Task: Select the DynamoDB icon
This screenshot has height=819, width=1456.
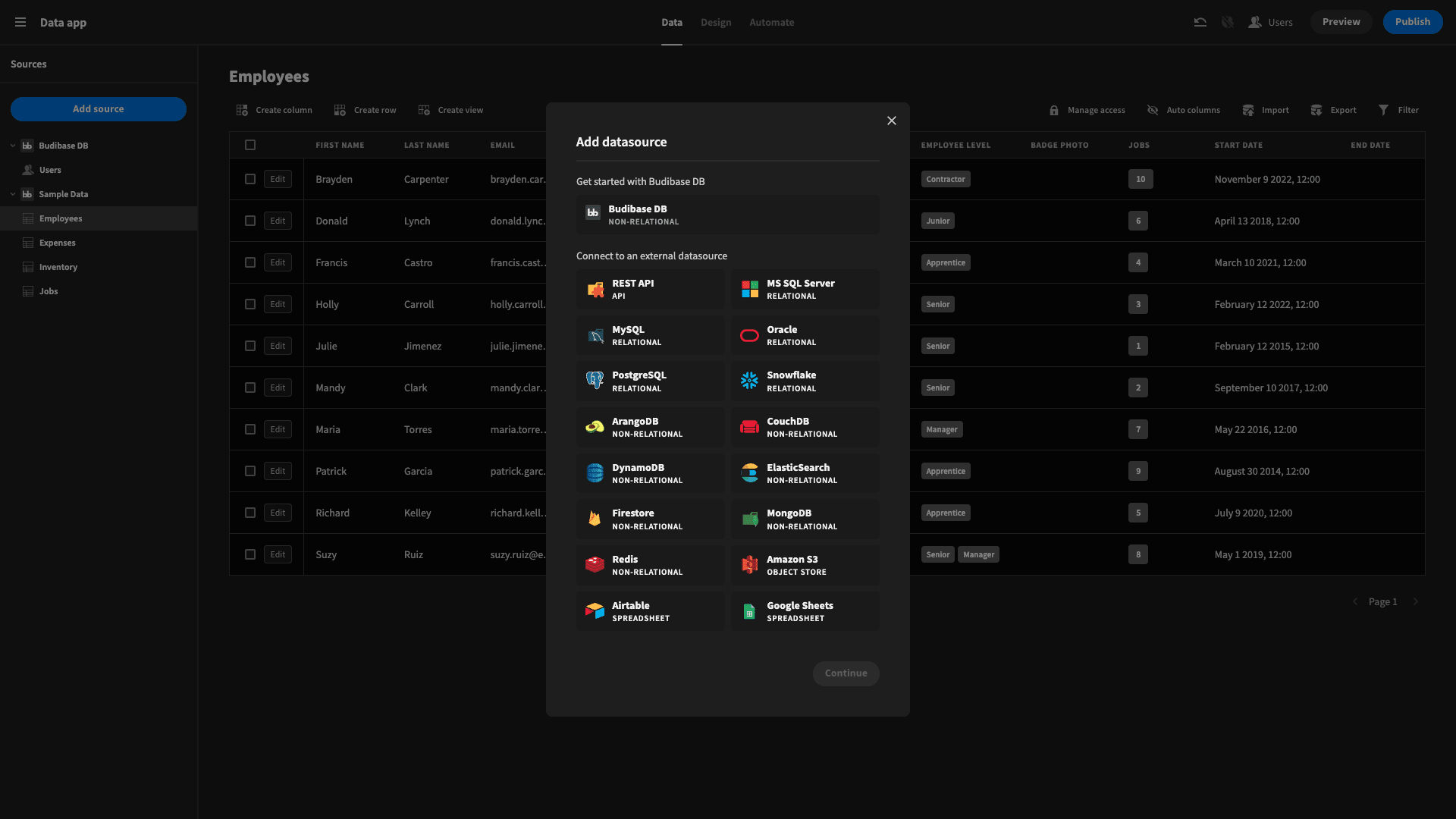Action: click(x=595, y=473)
